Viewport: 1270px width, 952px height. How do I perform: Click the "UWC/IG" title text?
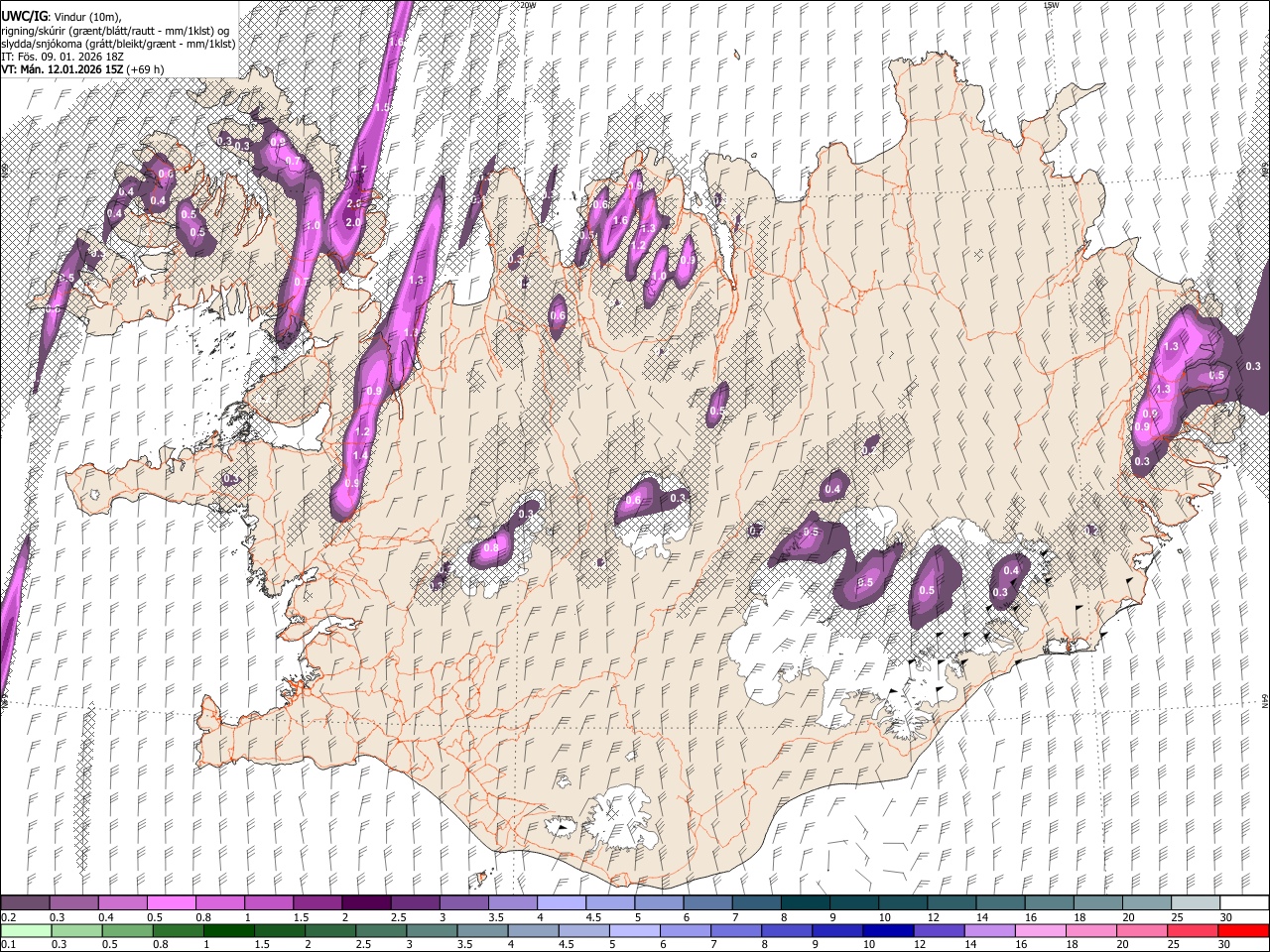[24, 17]
